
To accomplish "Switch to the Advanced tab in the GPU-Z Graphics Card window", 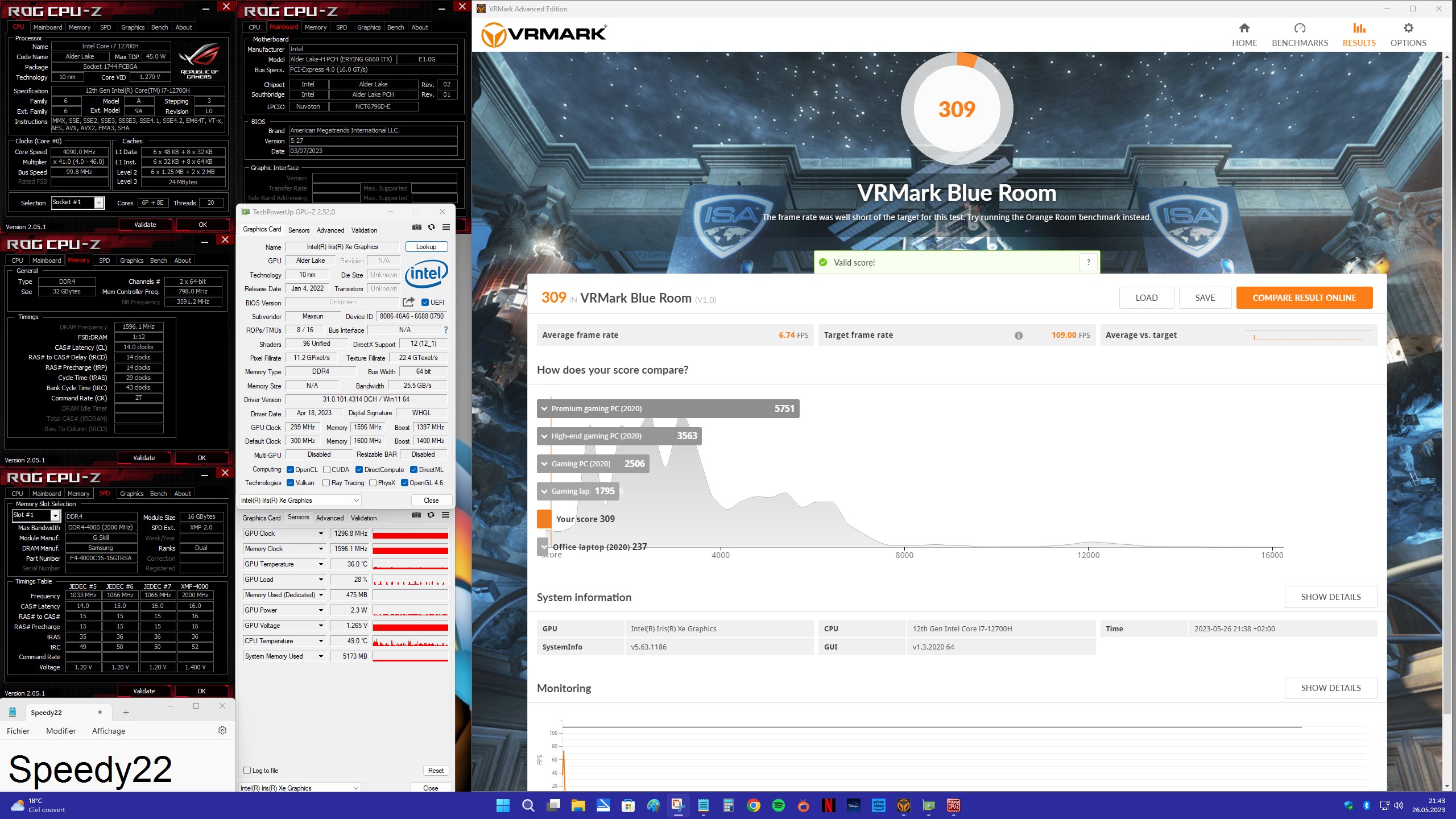I will coord(330,230).
